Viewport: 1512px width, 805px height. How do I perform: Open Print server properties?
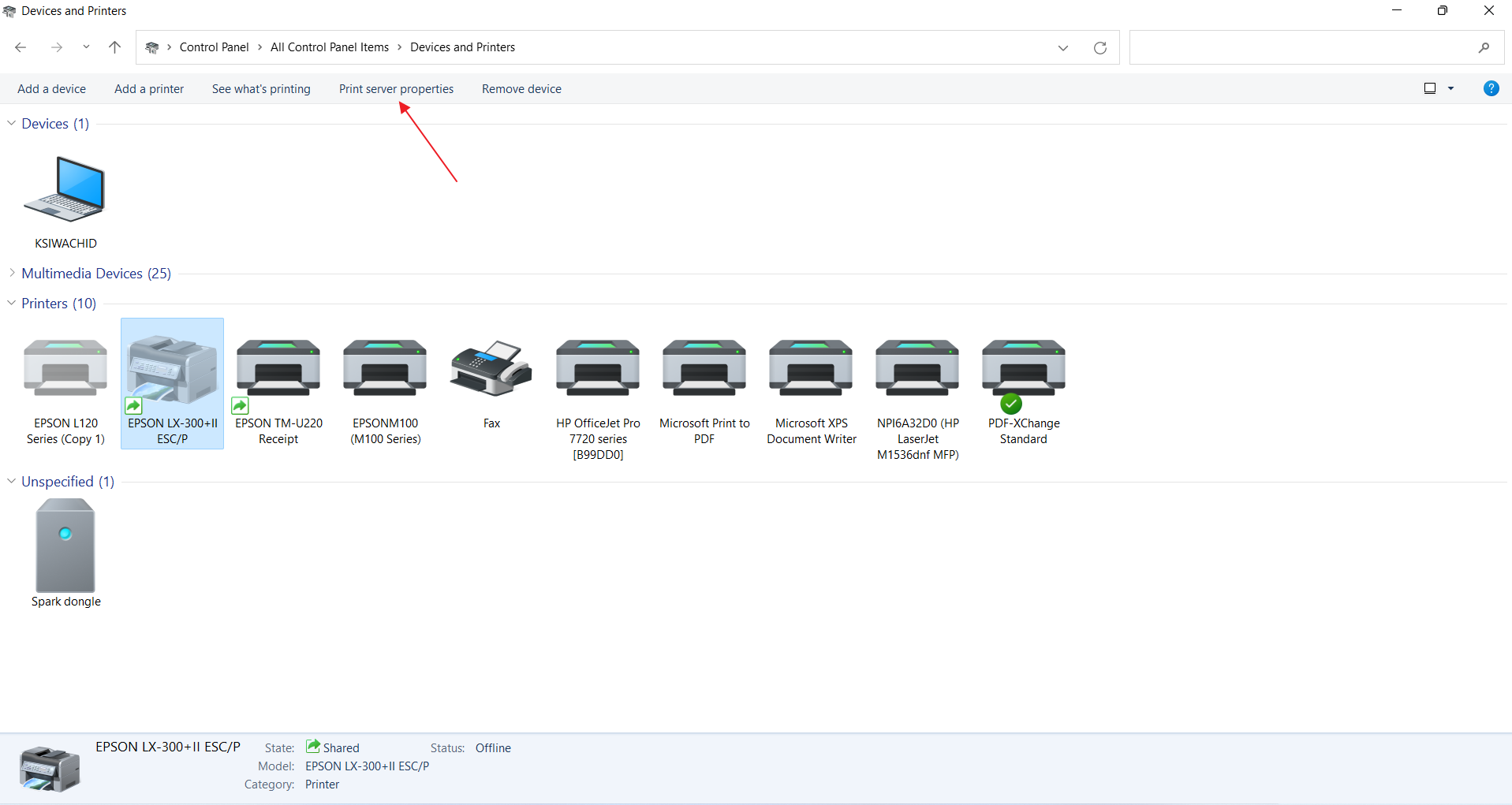tap(396, 89)
